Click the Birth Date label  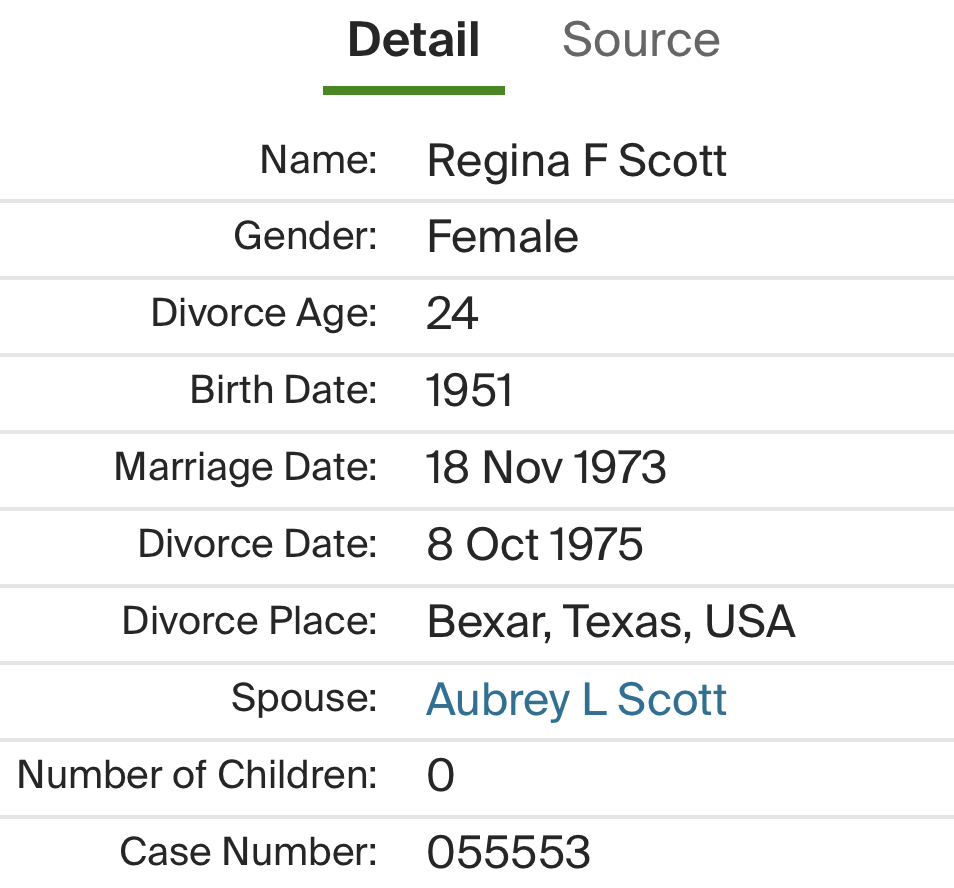tap(284, 390)
